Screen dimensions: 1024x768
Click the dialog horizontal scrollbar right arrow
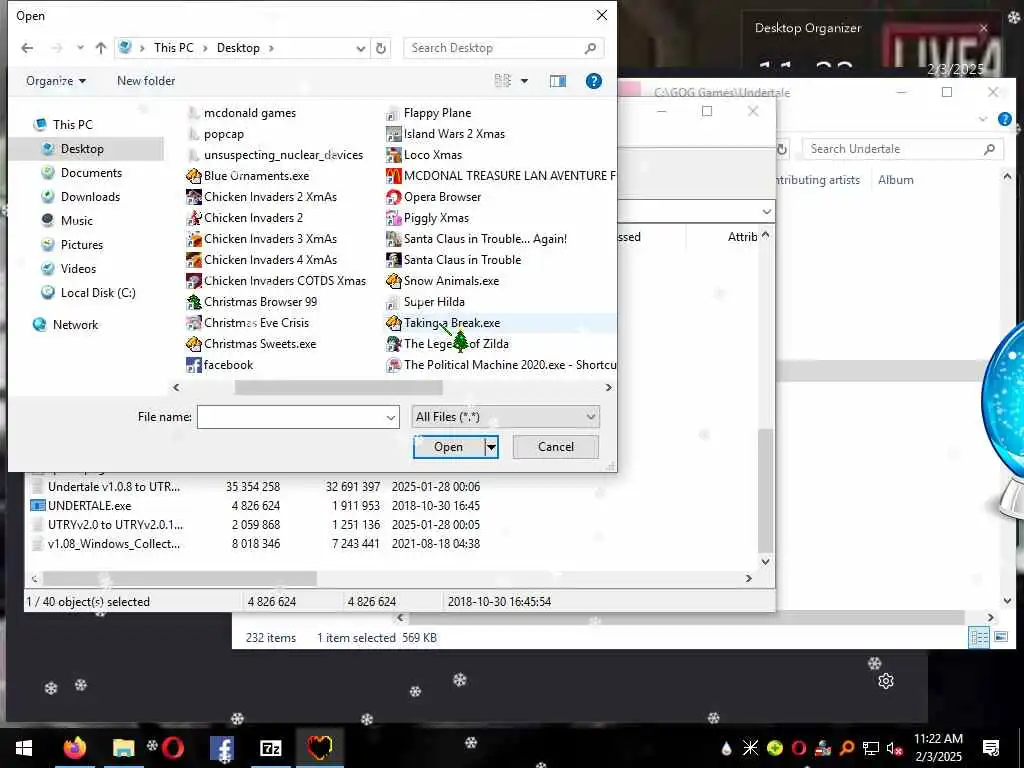click(x=609, y=387)
